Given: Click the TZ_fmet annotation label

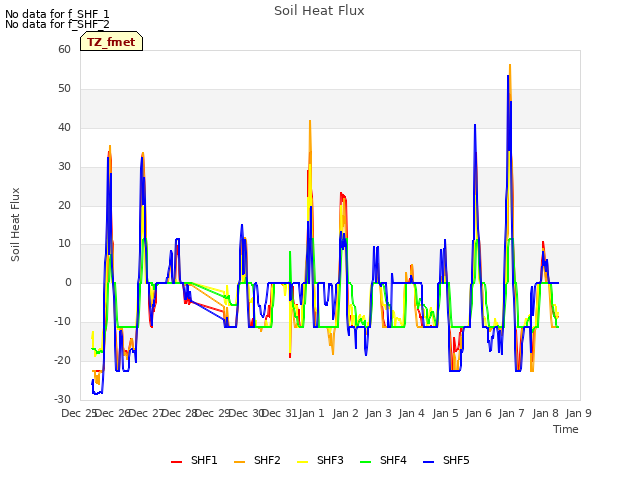Looking at the screenshot, I should point(111,41).
